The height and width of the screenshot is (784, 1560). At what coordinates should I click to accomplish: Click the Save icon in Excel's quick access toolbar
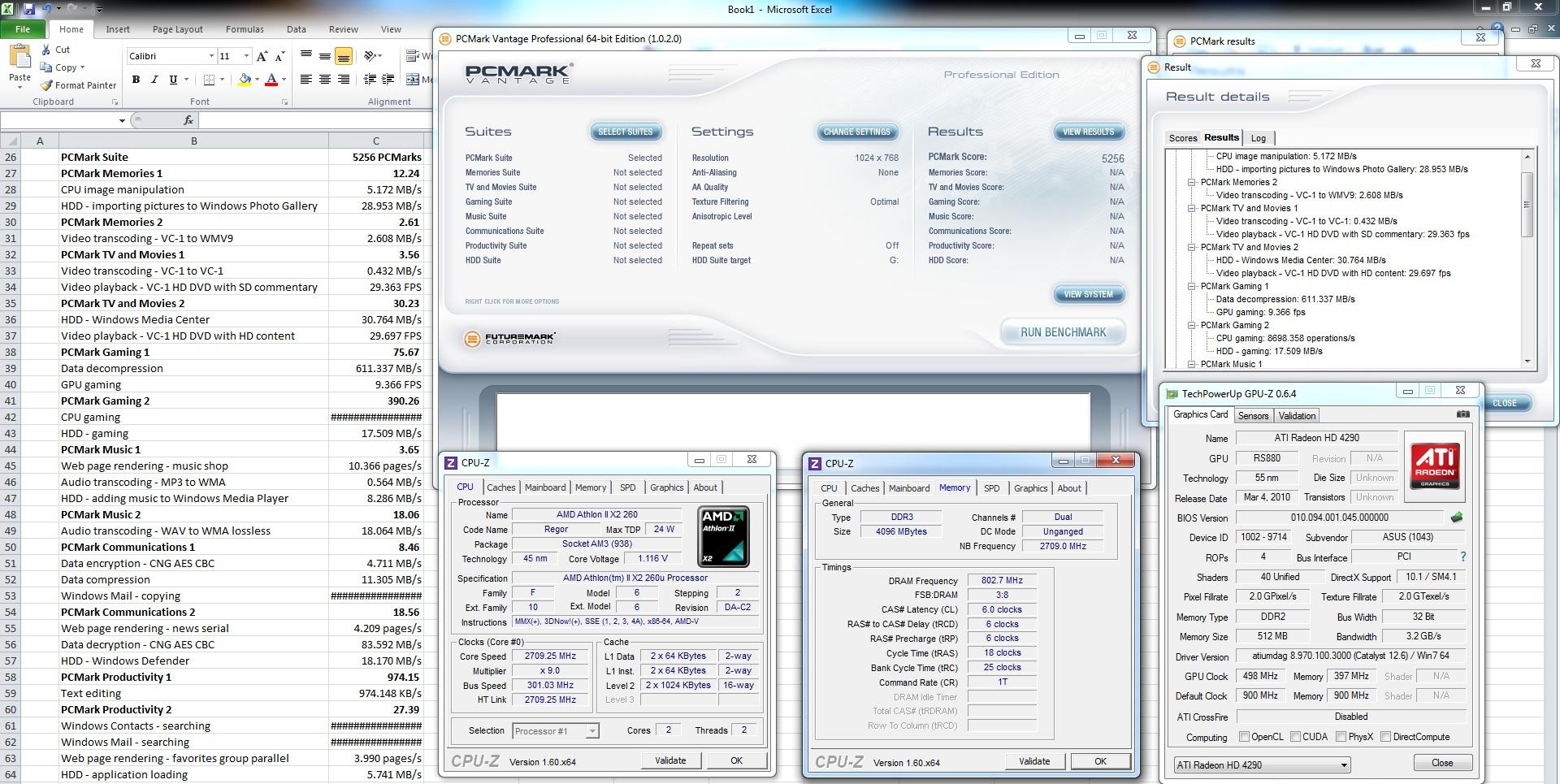[29, 9]
